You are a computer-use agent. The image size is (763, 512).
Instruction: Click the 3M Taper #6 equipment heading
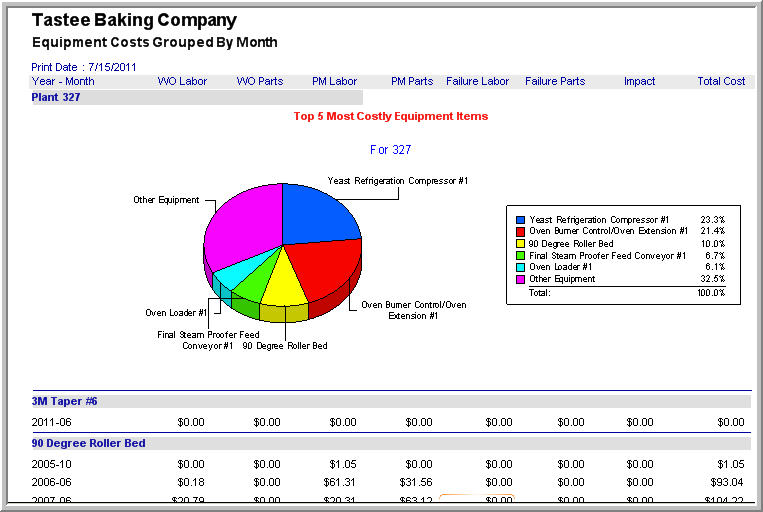(64, 402)
